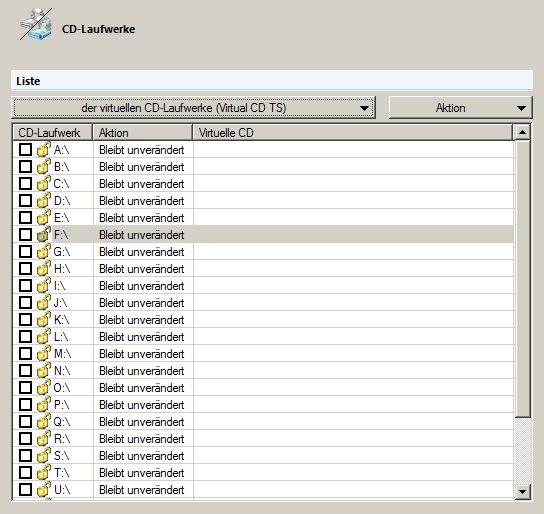Click the lock icon for drive A:\
The image size is (544, 514).
[x=44, y=150]
